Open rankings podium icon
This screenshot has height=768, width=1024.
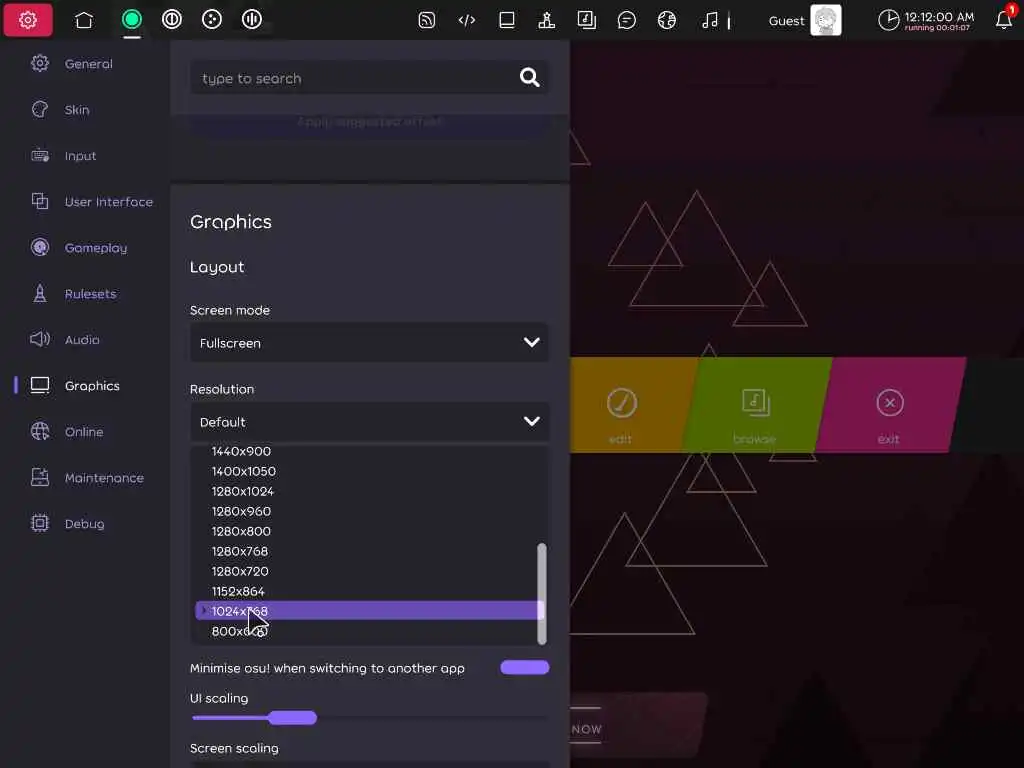coord(547,20)
